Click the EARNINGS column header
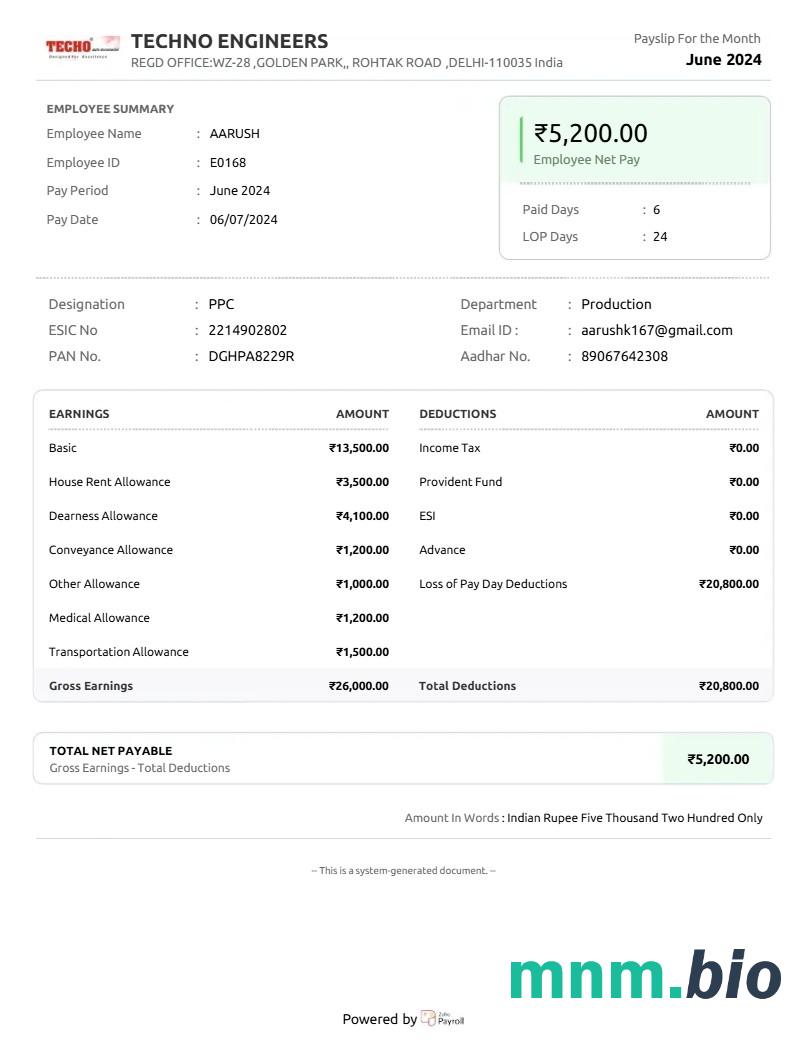Image resolution: width=808 pixels, height=1045 pixels. pyautogui.click(x=79, y=413)
